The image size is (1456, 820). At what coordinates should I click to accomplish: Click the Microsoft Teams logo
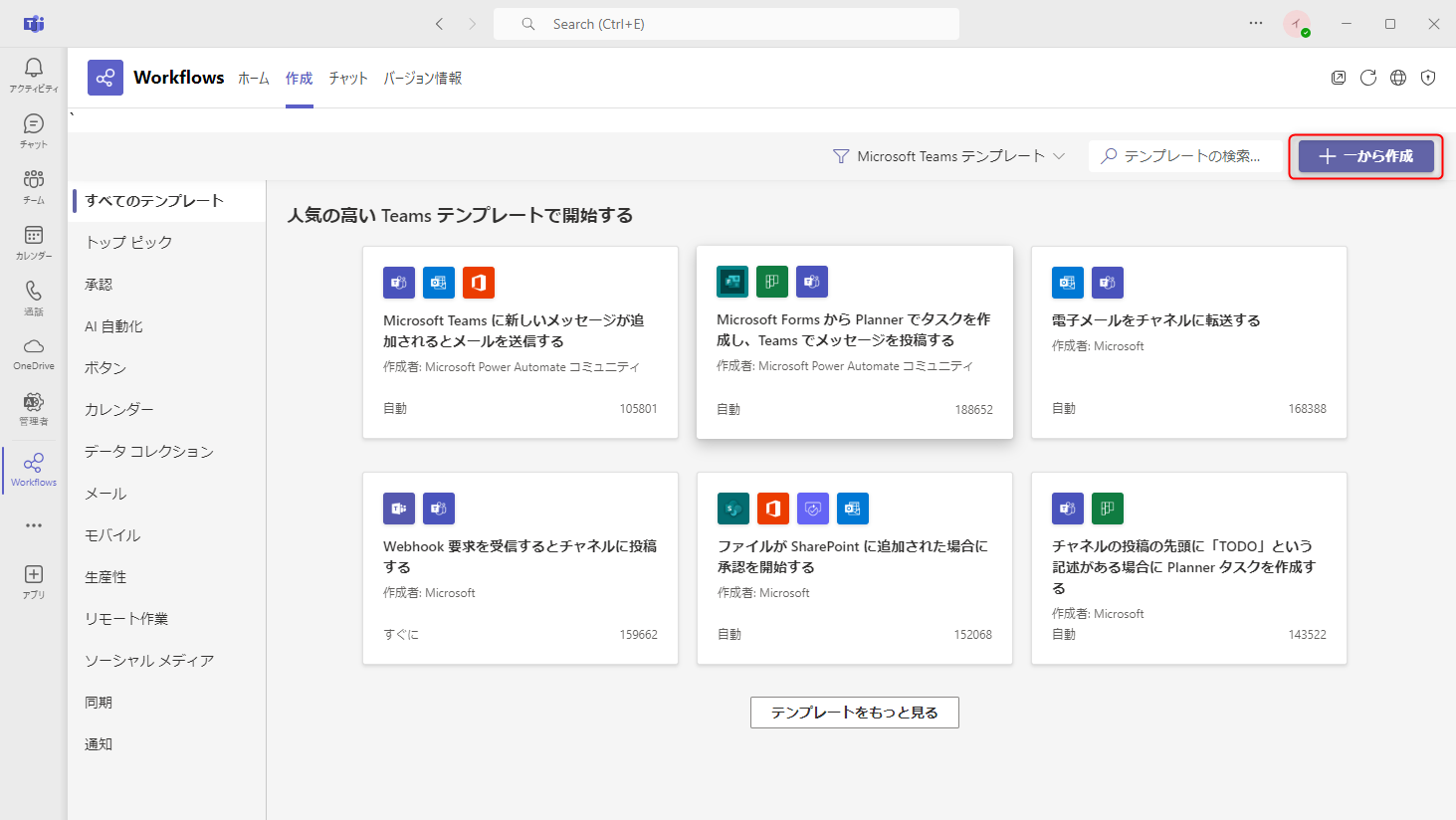[x=34, y=24]
